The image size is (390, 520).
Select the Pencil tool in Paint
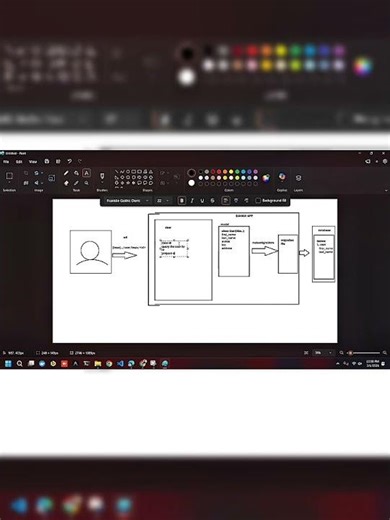tap(66, 173)
